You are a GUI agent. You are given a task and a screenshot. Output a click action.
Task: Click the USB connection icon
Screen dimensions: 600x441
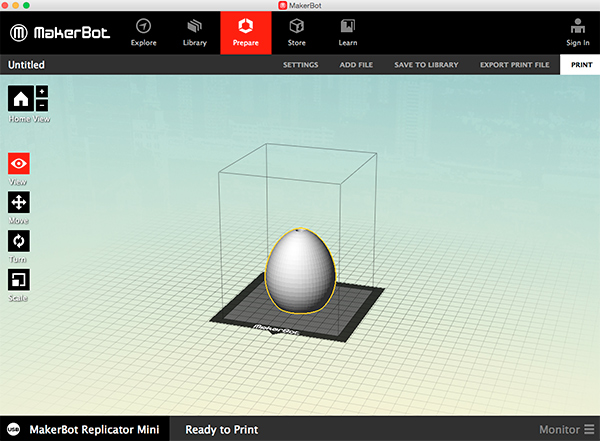[x=13, y=429]
